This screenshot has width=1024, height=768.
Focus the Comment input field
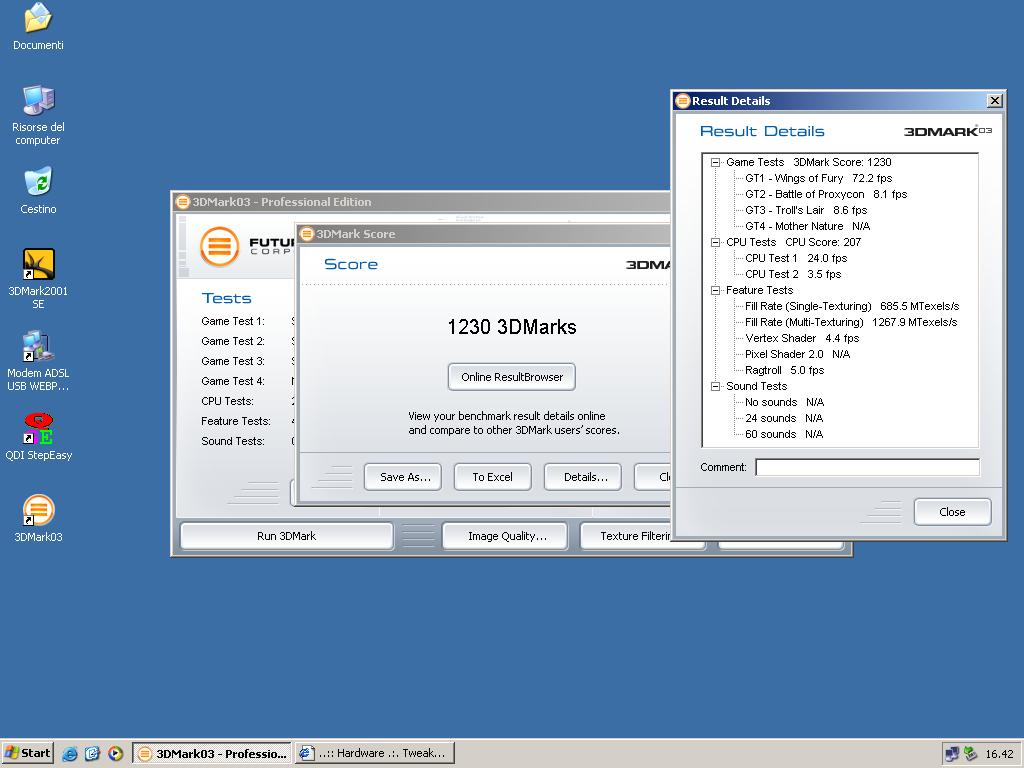867,467
